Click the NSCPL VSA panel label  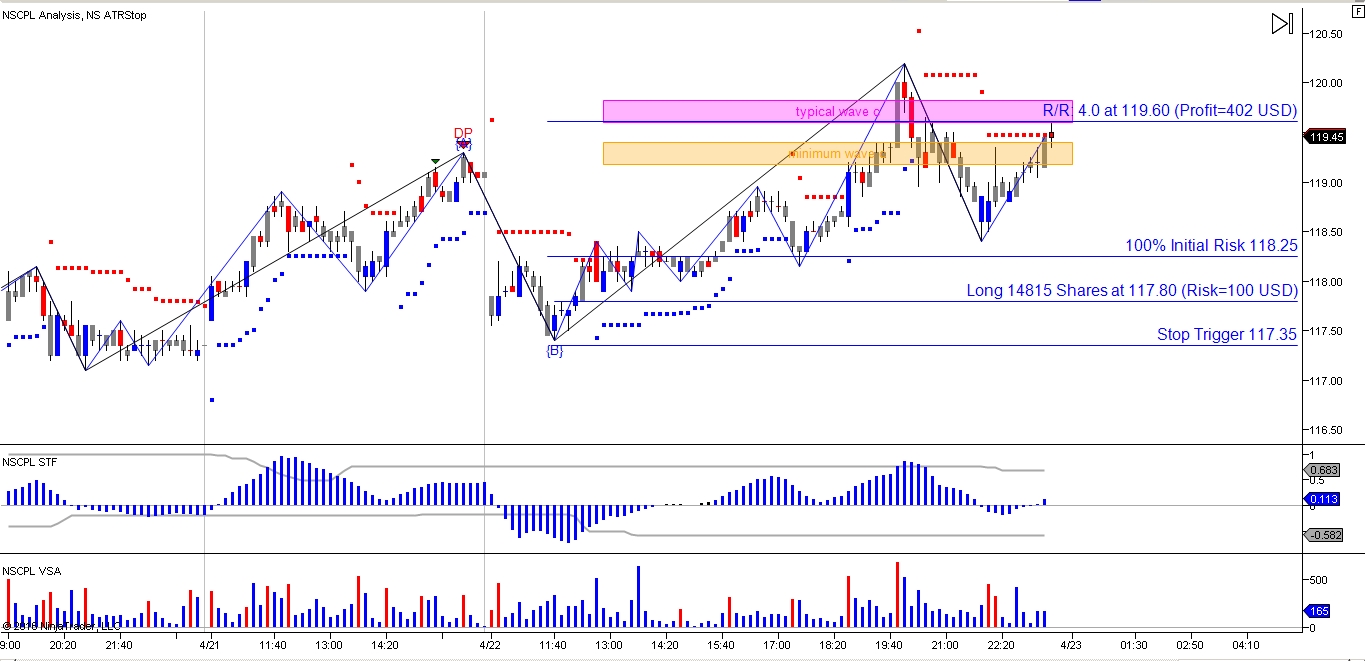pyautogui.click(x=31, y=571)
